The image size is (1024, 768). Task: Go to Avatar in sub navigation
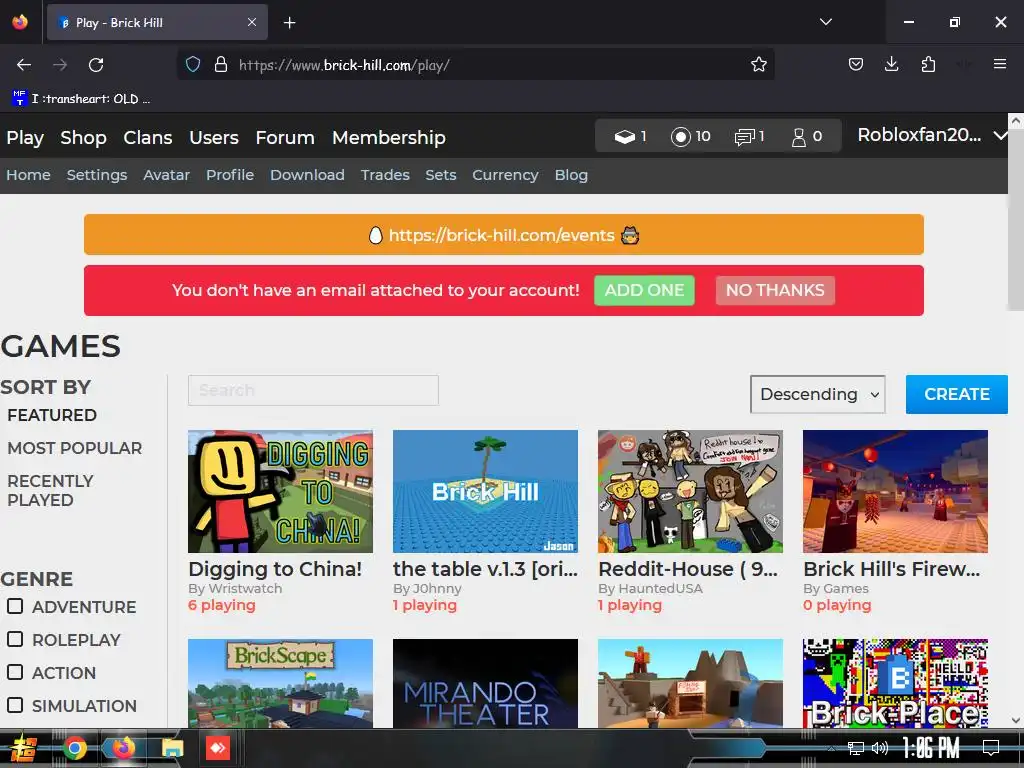click(167, 175)
